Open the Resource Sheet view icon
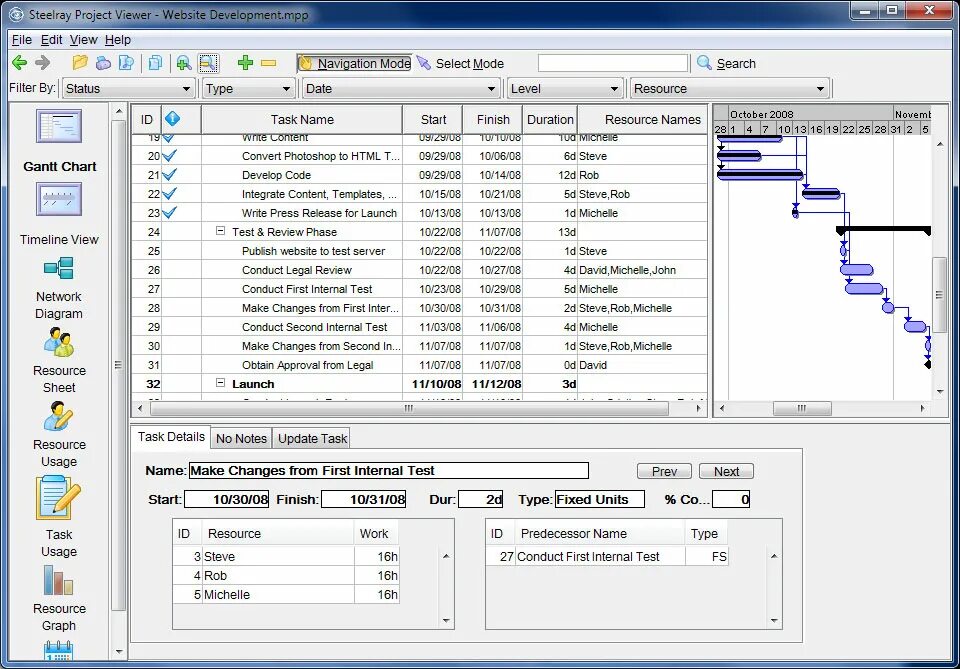960x669 pixels. tap(59, 342)
